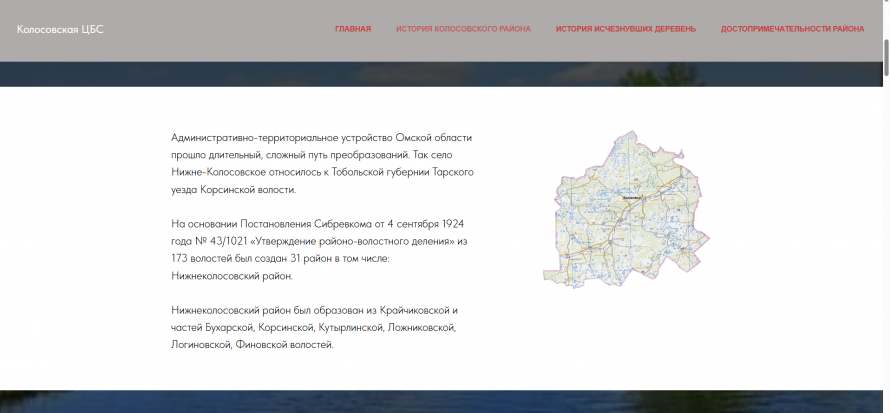Click the paragraph starting 'На основании Постановления'
The width and height of the screenshot is (890, 413).
pos(319,250)
